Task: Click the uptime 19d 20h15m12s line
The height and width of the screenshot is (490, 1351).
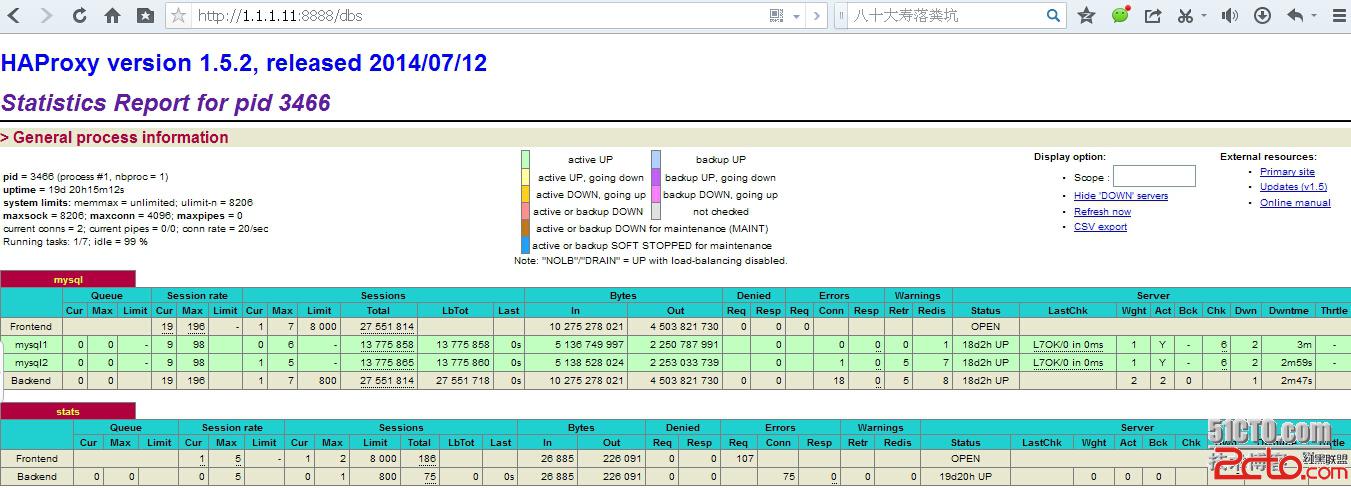Action: pyautogui.click(x=64, y=190)
